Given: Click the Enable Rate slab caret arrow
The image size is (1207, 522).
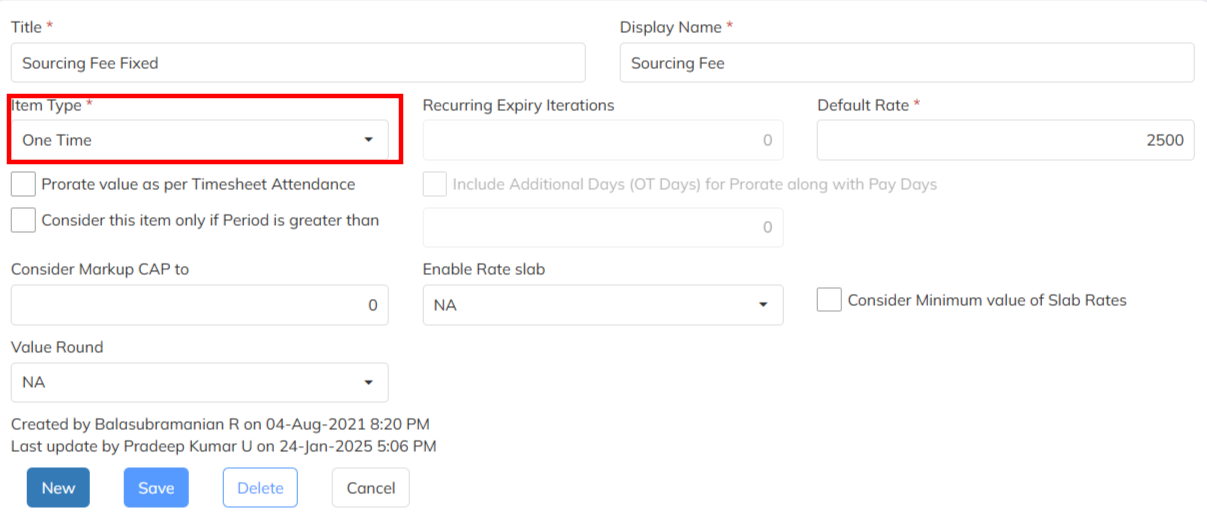Looking at the screenshot, I should pyautogui.click(x=763, y=305).
